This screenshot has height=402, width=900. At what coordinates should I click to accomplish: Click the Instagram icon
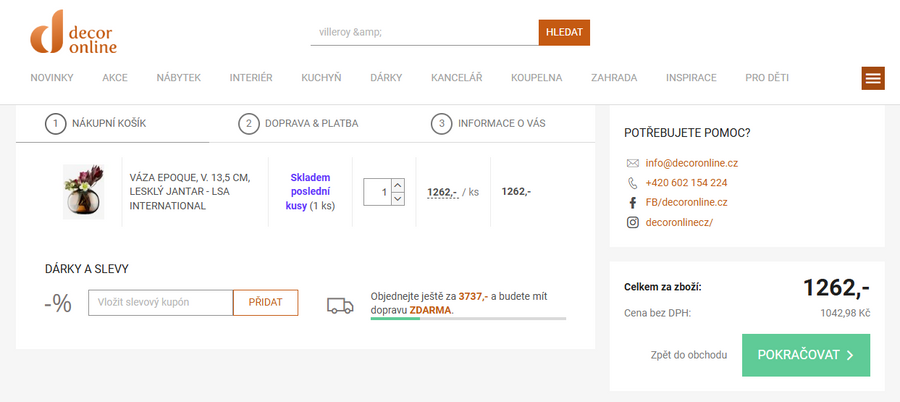(x=632, y=222)
